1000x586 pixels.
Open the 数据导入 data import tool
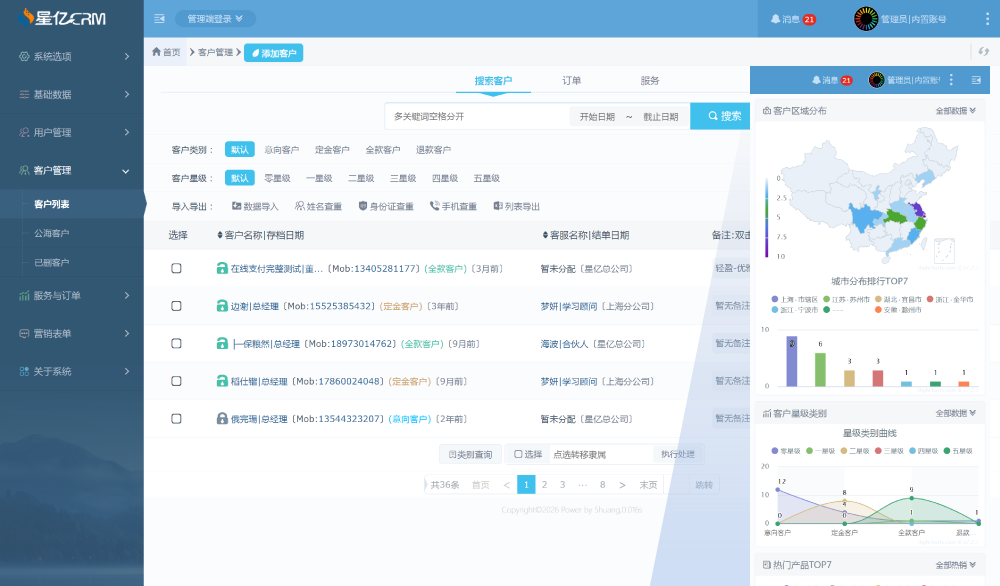pyautogui.click(x=258, y=206)
